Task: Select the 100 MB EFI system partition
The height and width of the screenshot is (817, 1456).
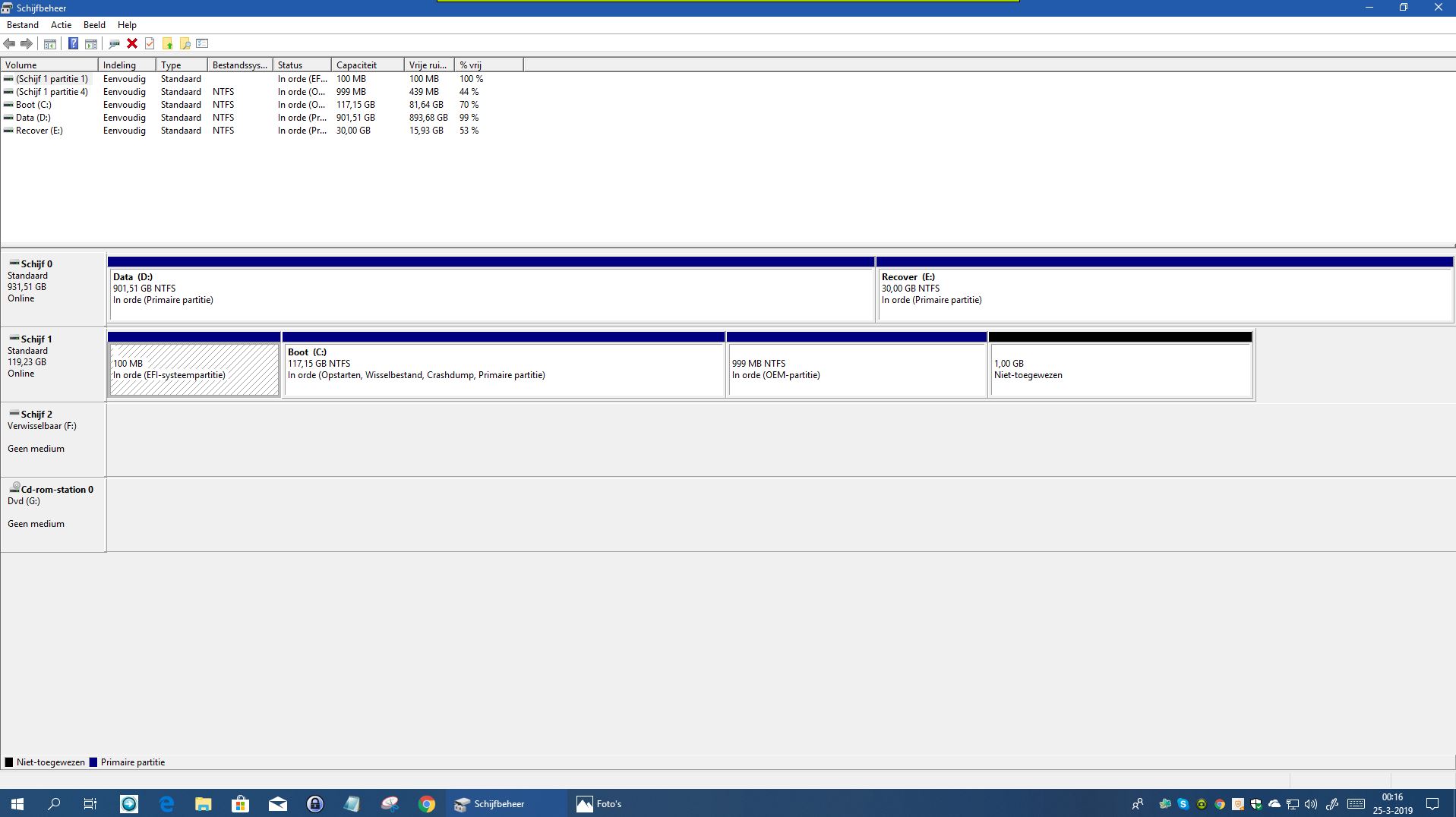Action: (x=194, y=370)
